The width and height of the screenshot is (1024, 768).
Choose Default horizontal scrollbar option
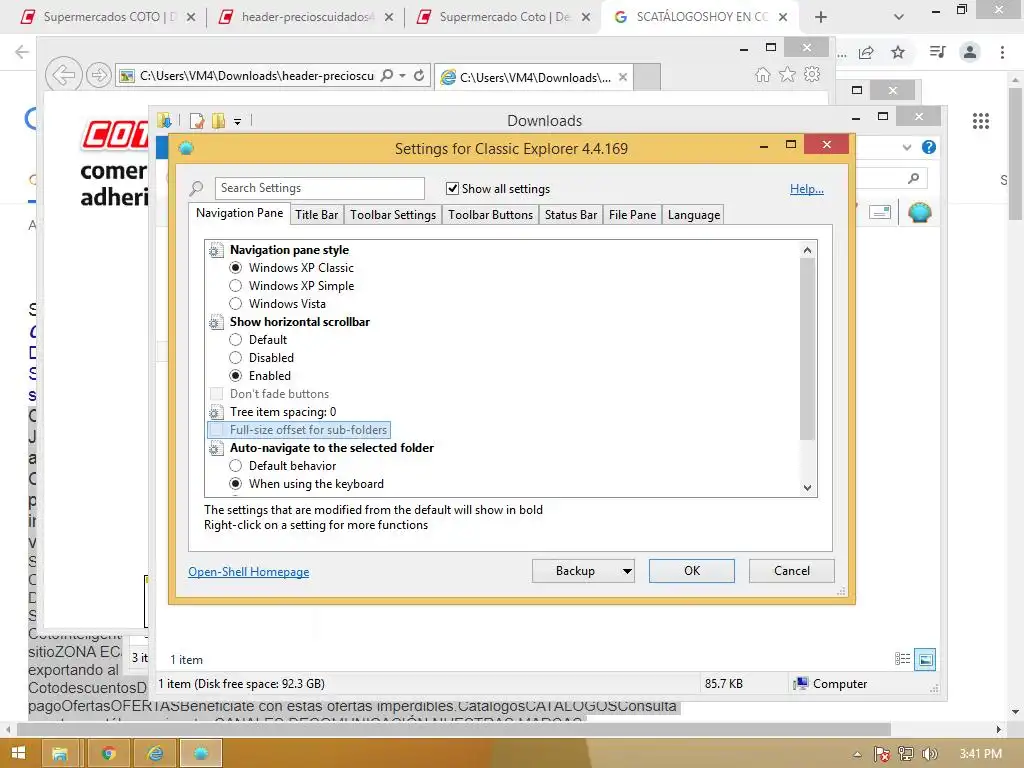click(235, 340)
